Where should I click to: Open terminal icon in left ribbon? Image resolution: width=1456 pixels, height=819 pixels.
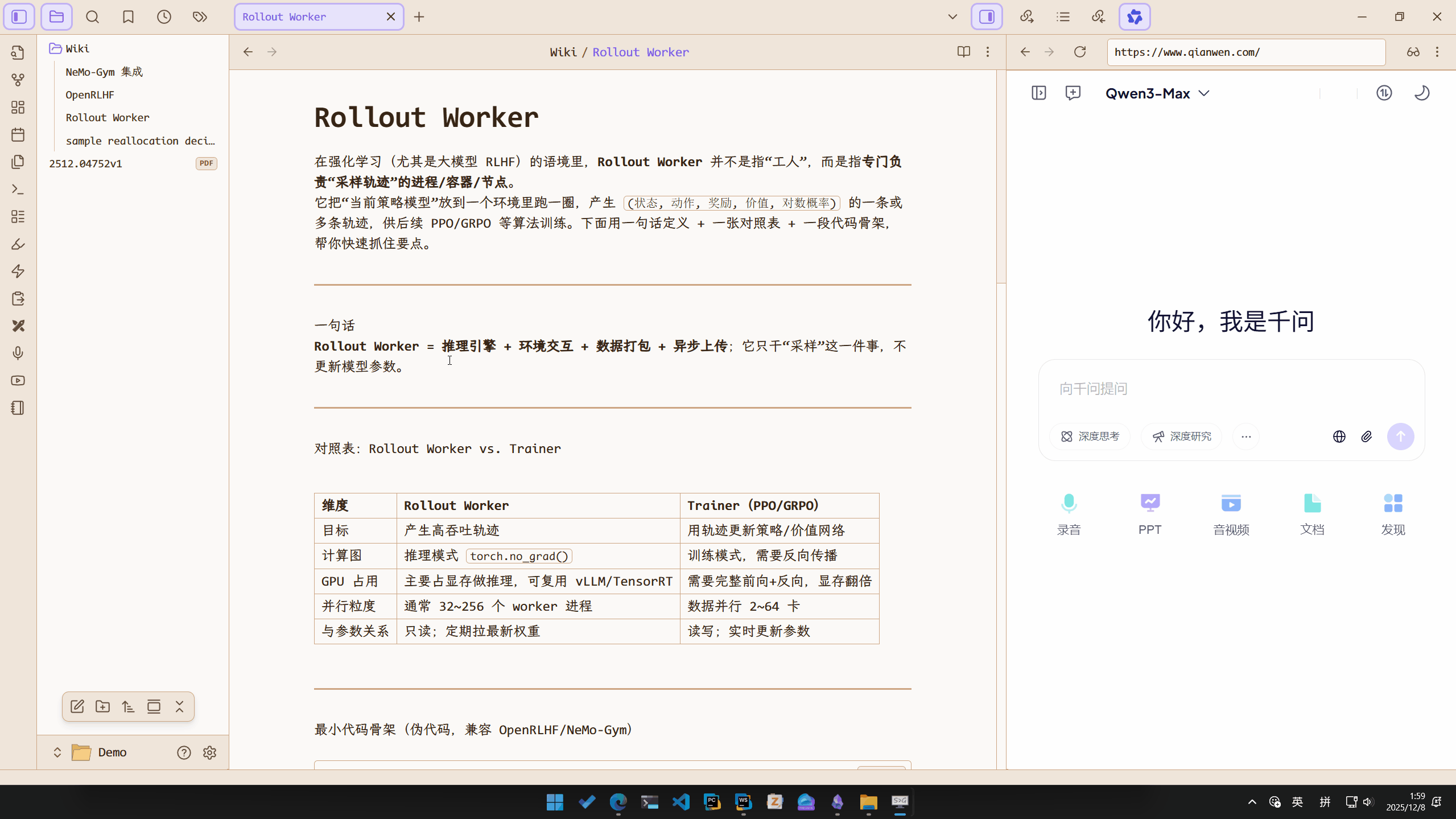[18, 190]
